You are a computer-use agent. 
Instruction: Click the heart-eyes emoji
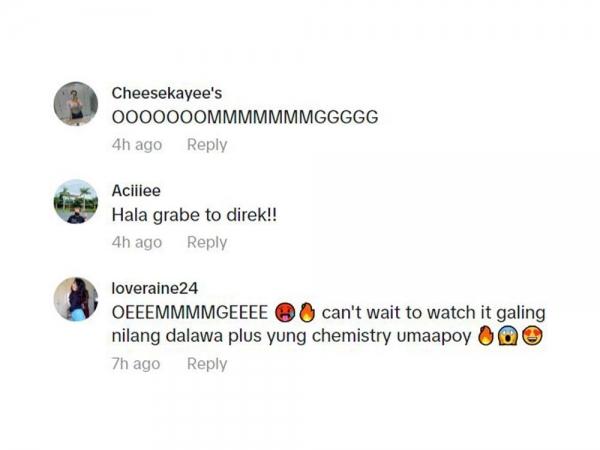pyautogui.click(x=532, y=336)
